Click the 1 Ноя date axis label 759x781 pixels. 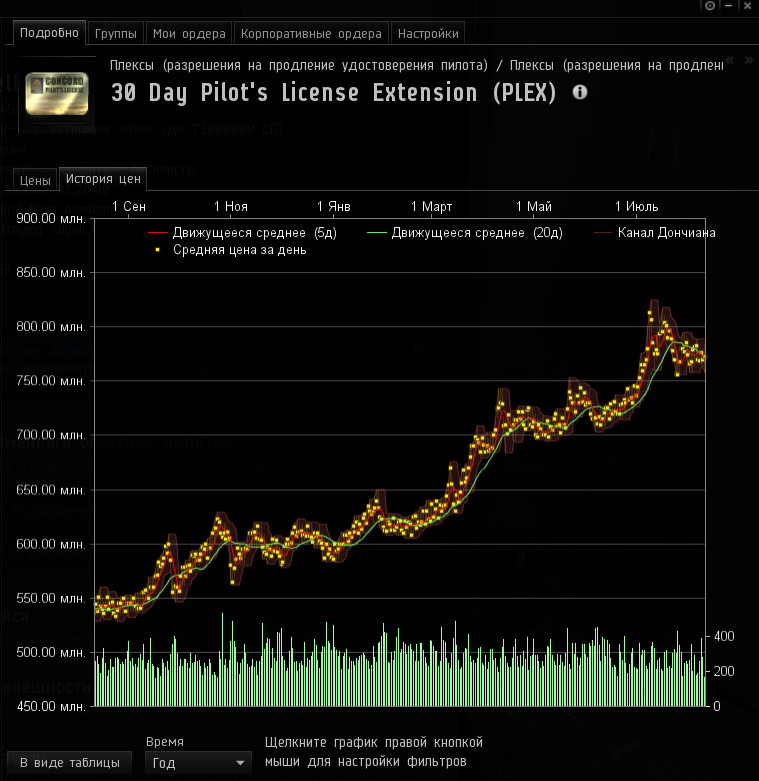[x=231, y=206]
